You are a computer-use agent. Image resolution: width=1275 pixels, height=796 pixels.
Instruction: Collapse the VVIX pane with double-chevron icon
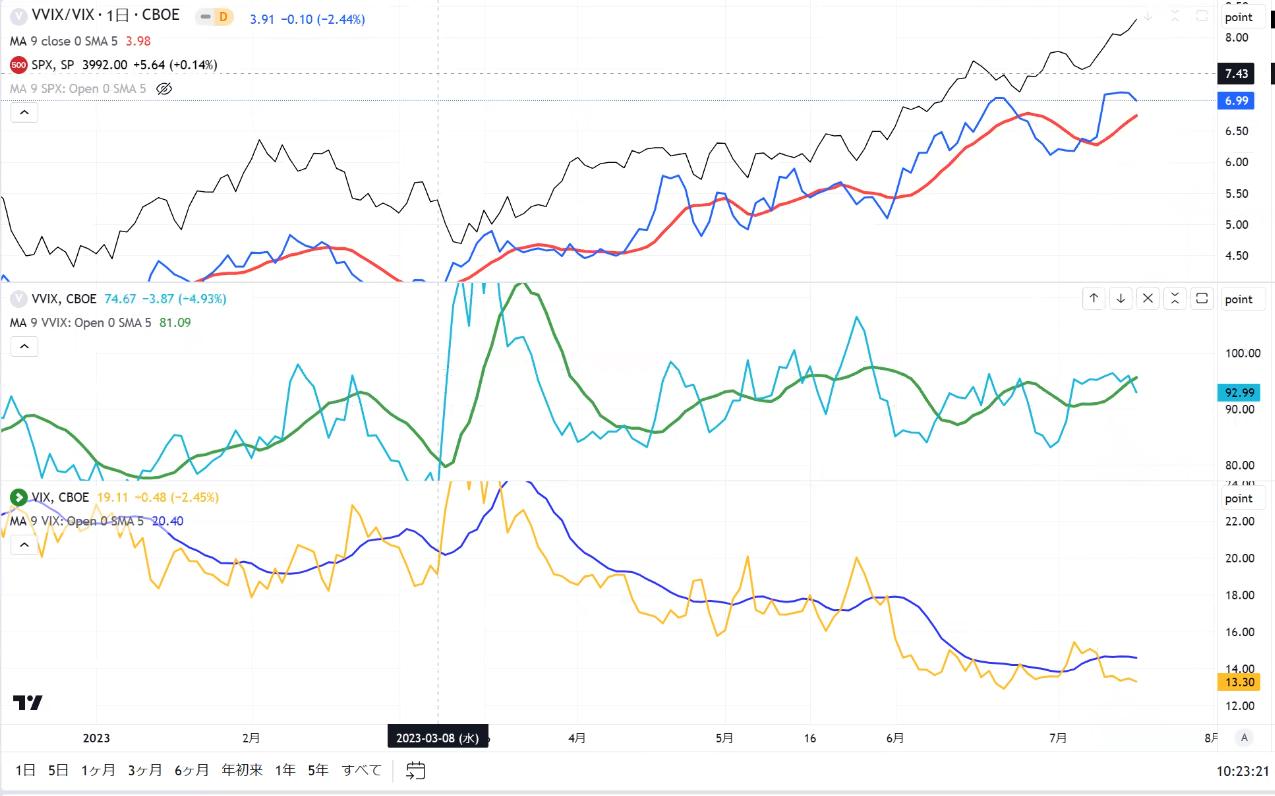pyautogui.click(x=1175, y=298)
